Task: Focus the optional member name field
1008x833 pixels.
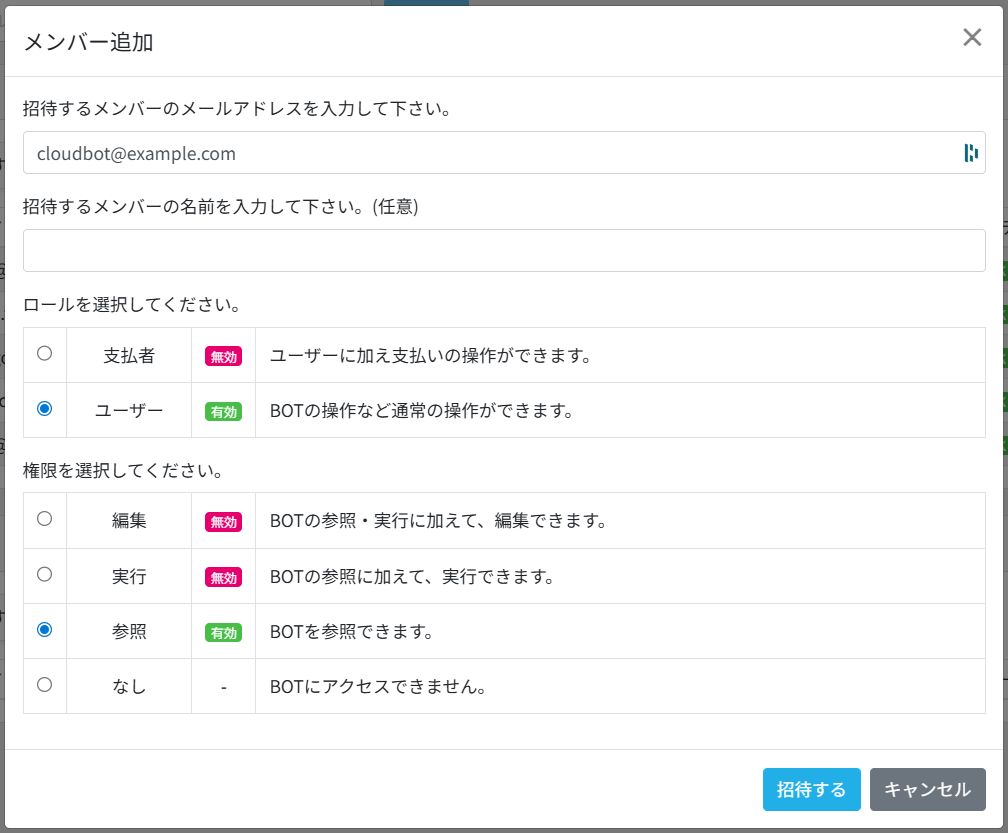Action: [x=504, y=250]
